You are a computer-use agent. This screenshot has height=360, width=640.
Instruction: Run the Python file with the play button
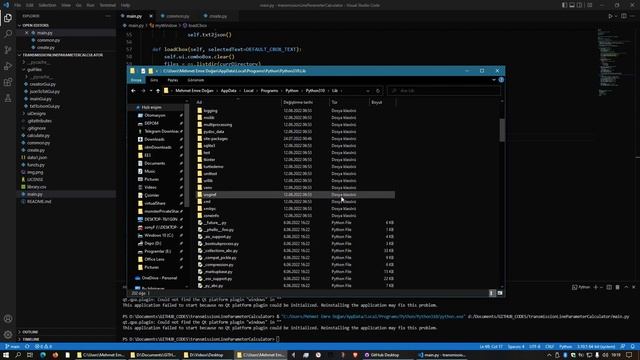pos(610,16)
